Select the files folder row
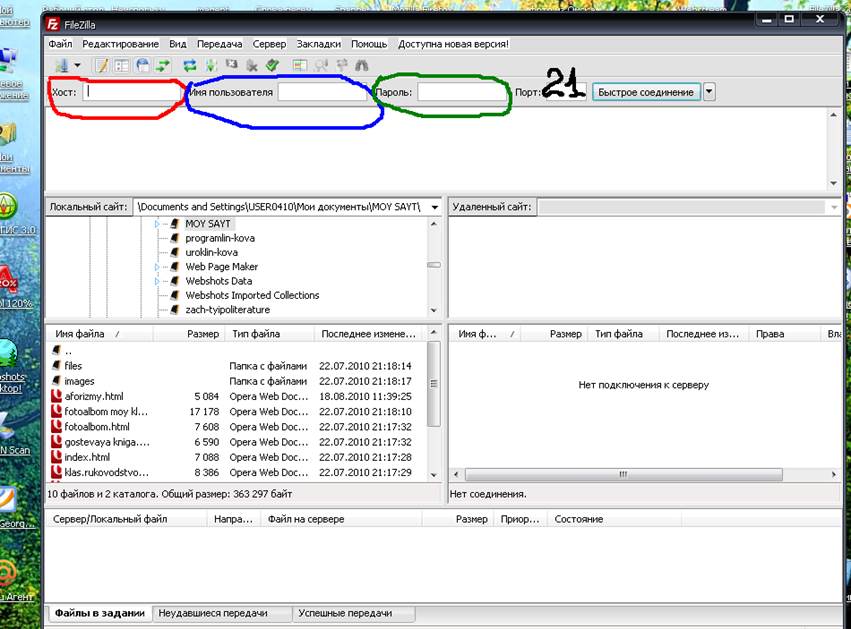 pyautogui.click(x=237, y=366)
